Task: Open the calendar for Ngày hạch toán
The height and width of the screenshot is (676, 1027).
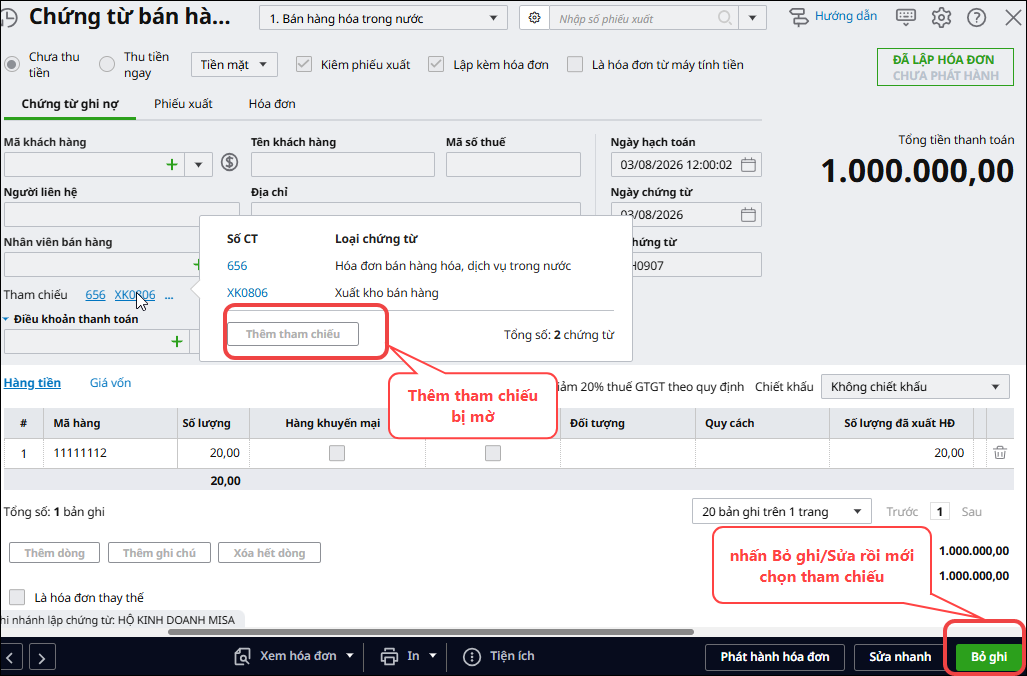Action: (748, 164)
